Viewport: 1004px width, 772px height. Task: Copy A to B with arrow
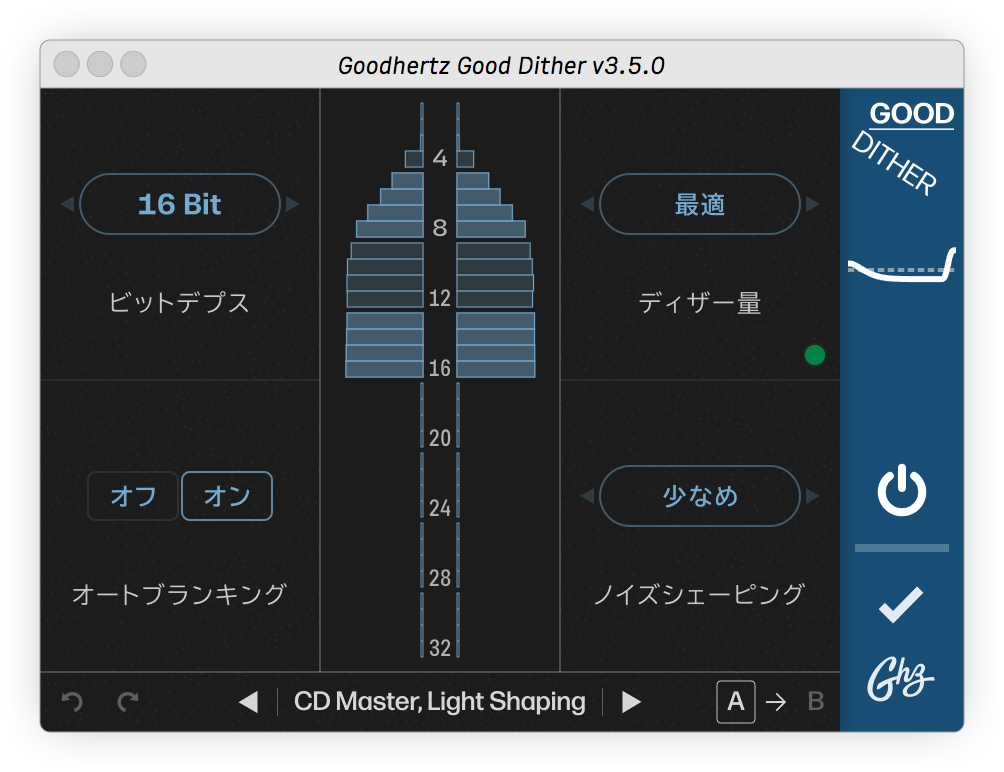click(776, 702)
